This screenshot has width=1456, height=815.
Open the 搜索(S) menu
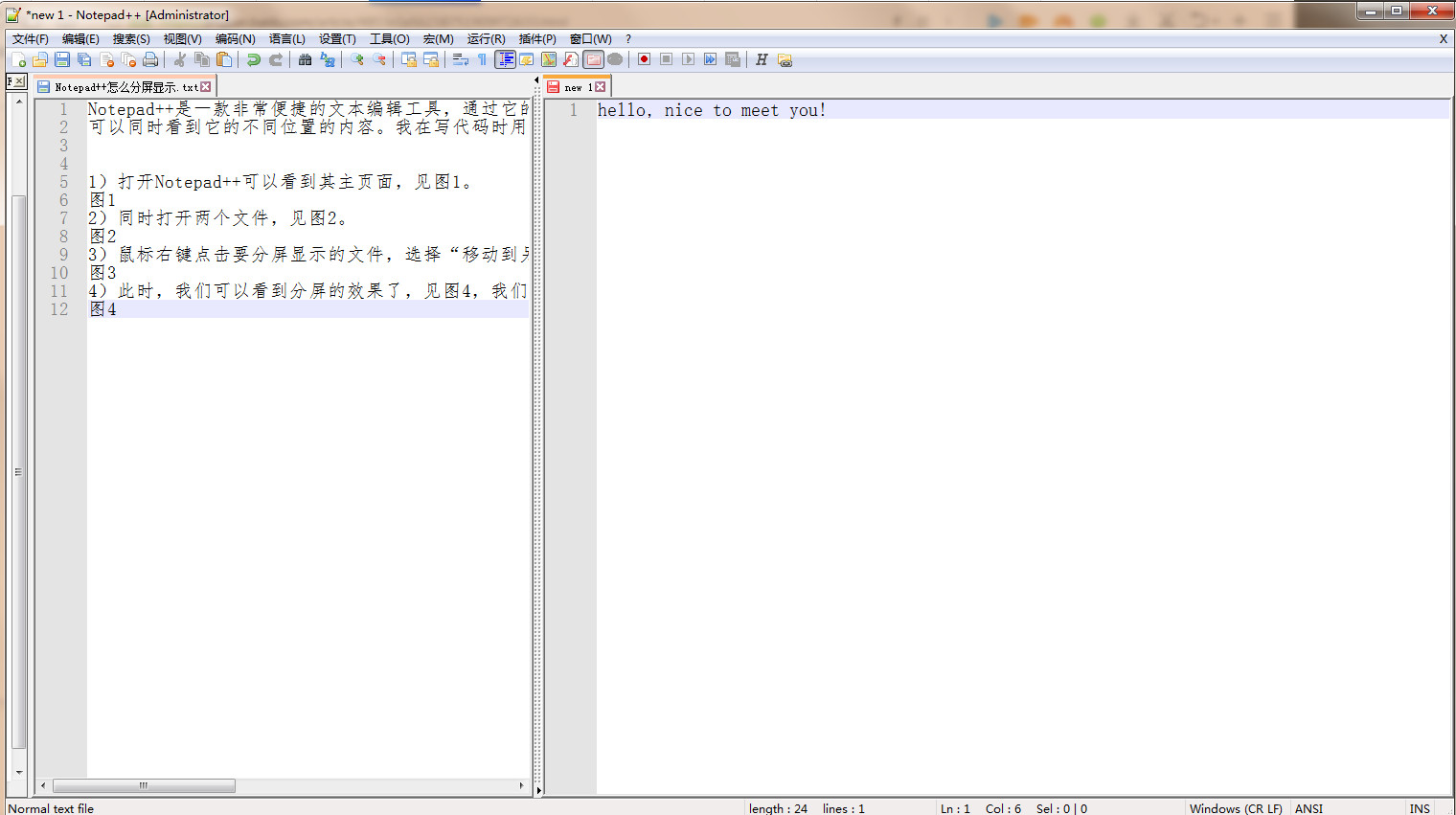point(131,39)
